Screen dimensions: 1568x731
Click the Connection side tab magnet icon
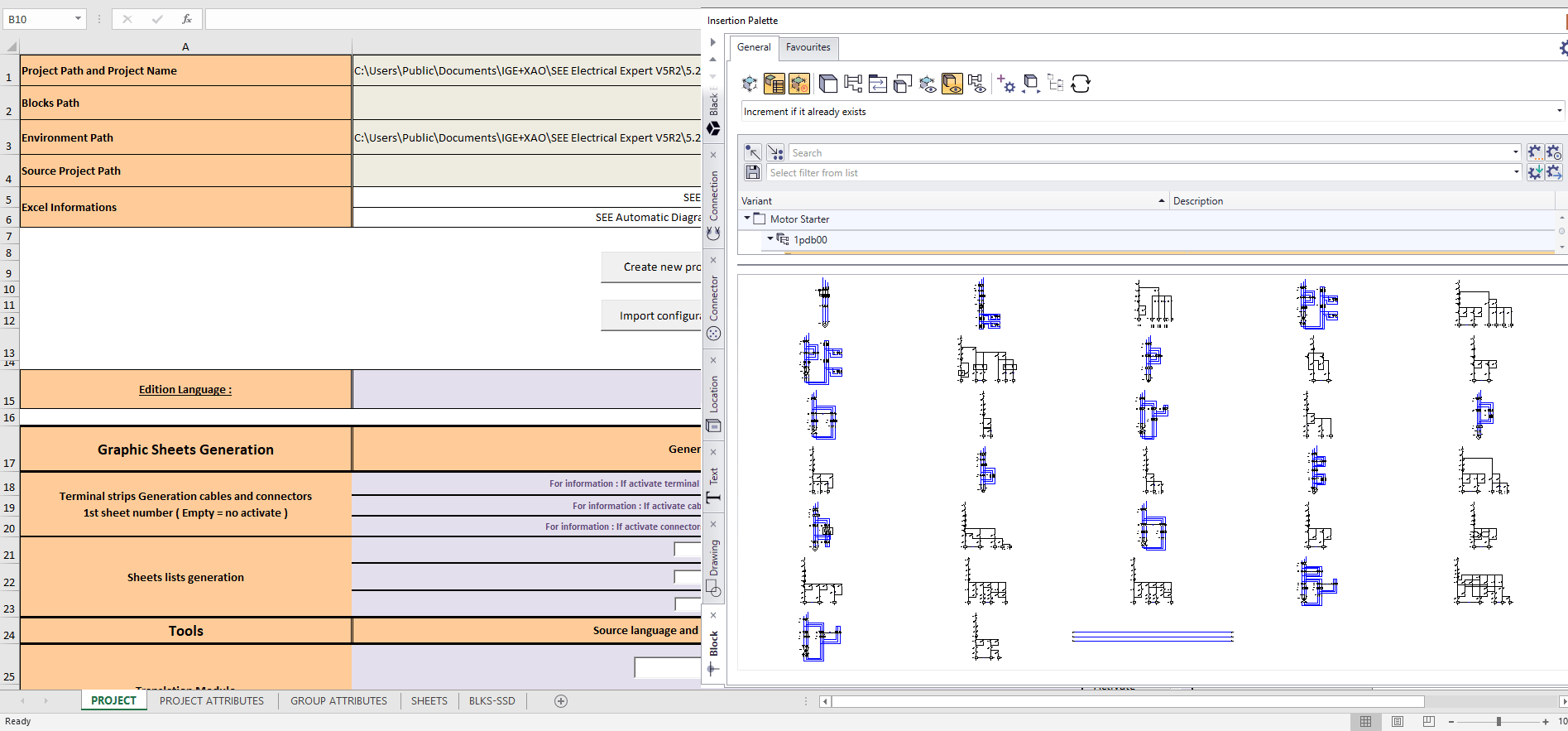[713, 233]
